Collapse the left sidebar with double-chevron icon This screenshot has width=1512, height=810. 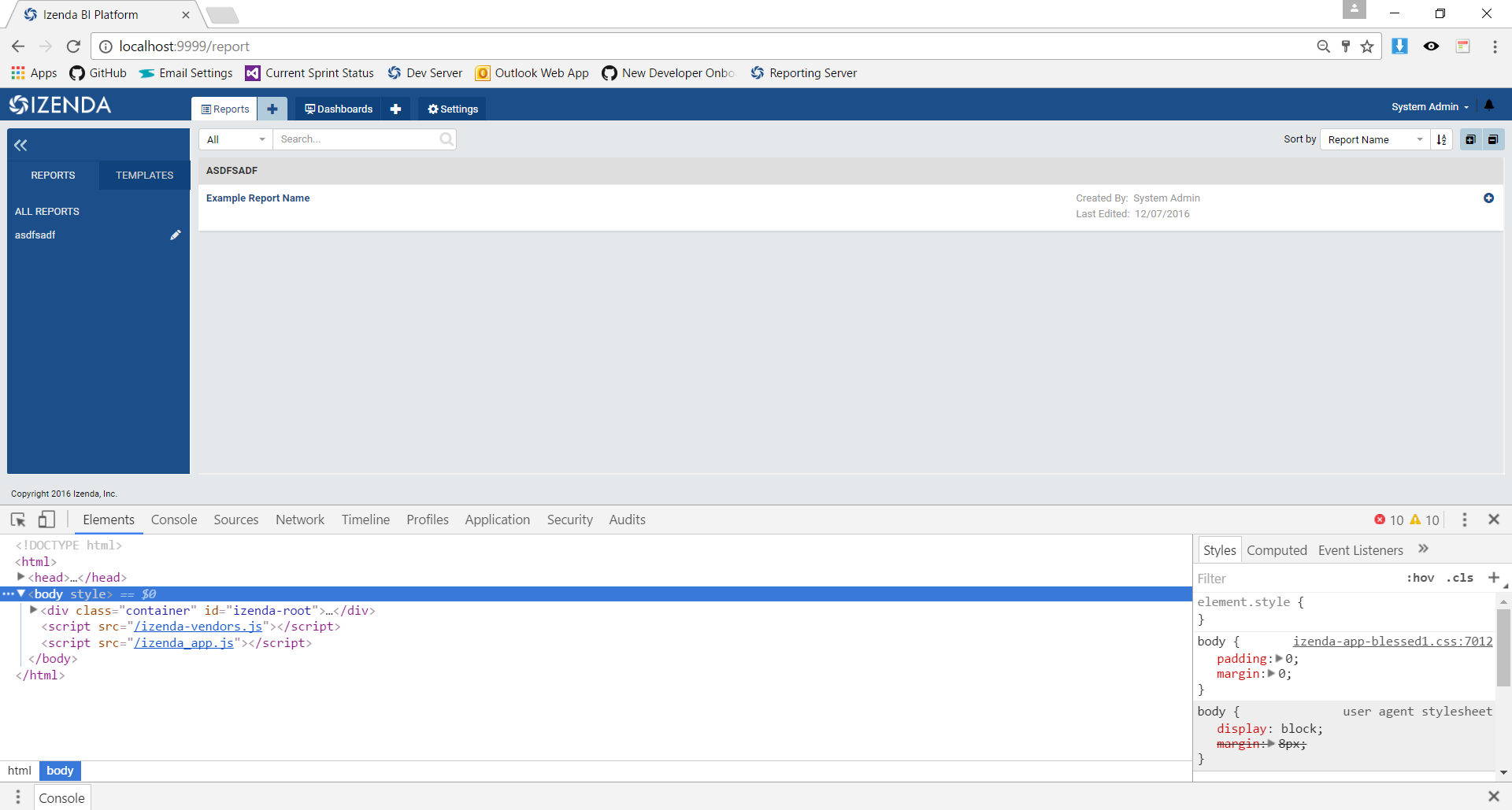[20, 145]
